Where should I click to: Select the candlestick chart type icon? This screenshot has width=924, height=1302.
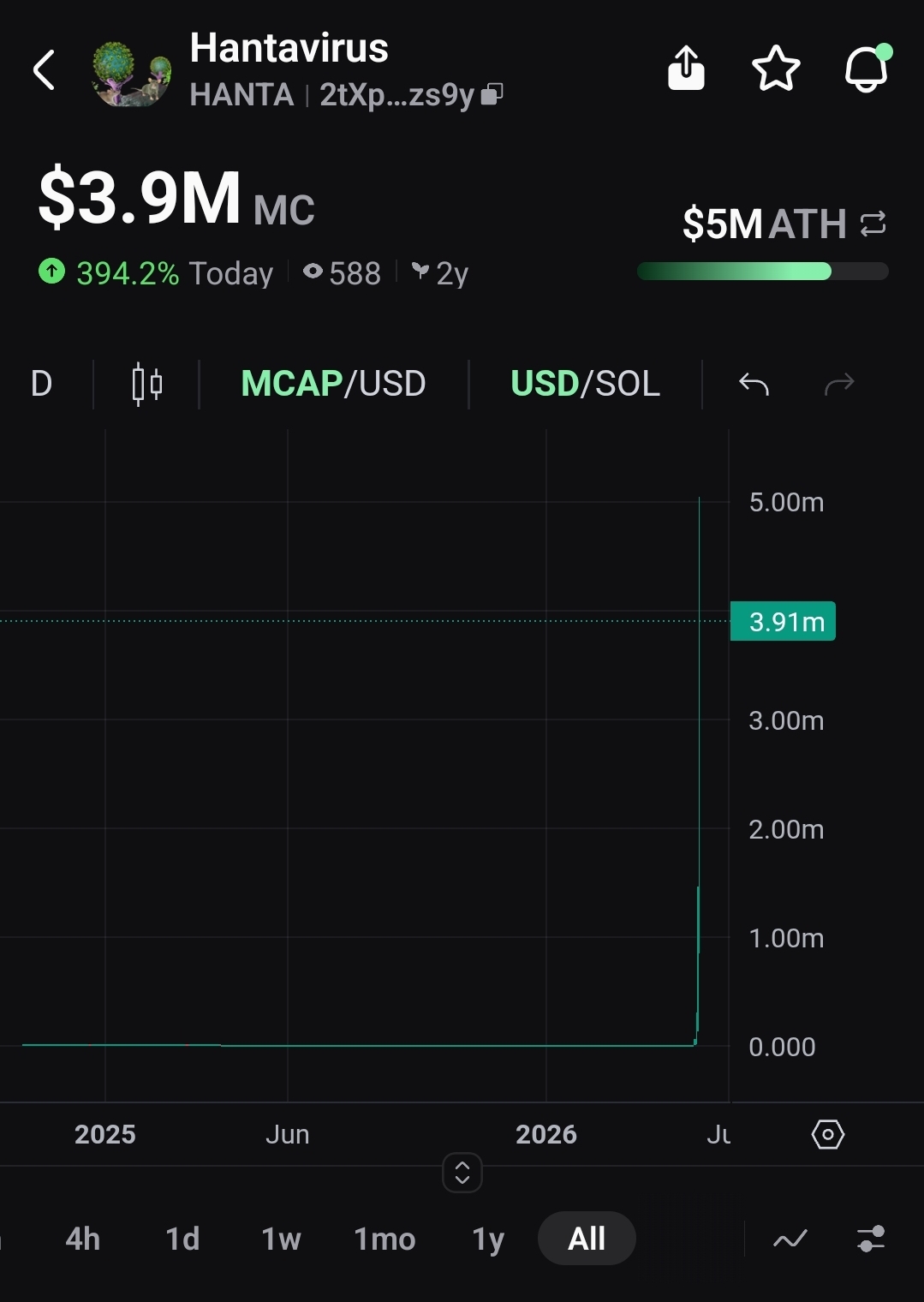pos(147,384)
